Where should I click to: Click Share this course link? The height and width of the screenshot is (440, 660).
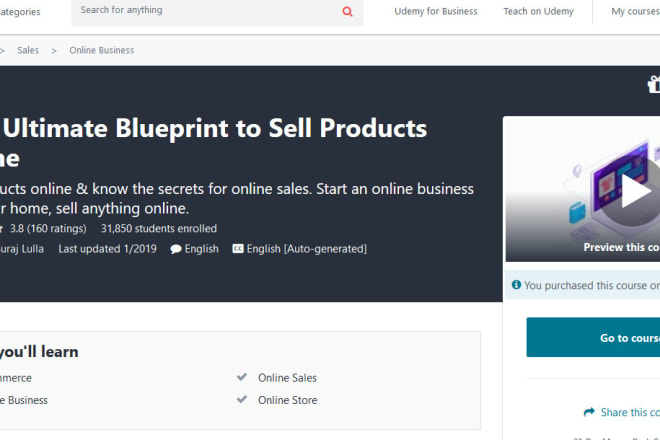coord(630,412)
